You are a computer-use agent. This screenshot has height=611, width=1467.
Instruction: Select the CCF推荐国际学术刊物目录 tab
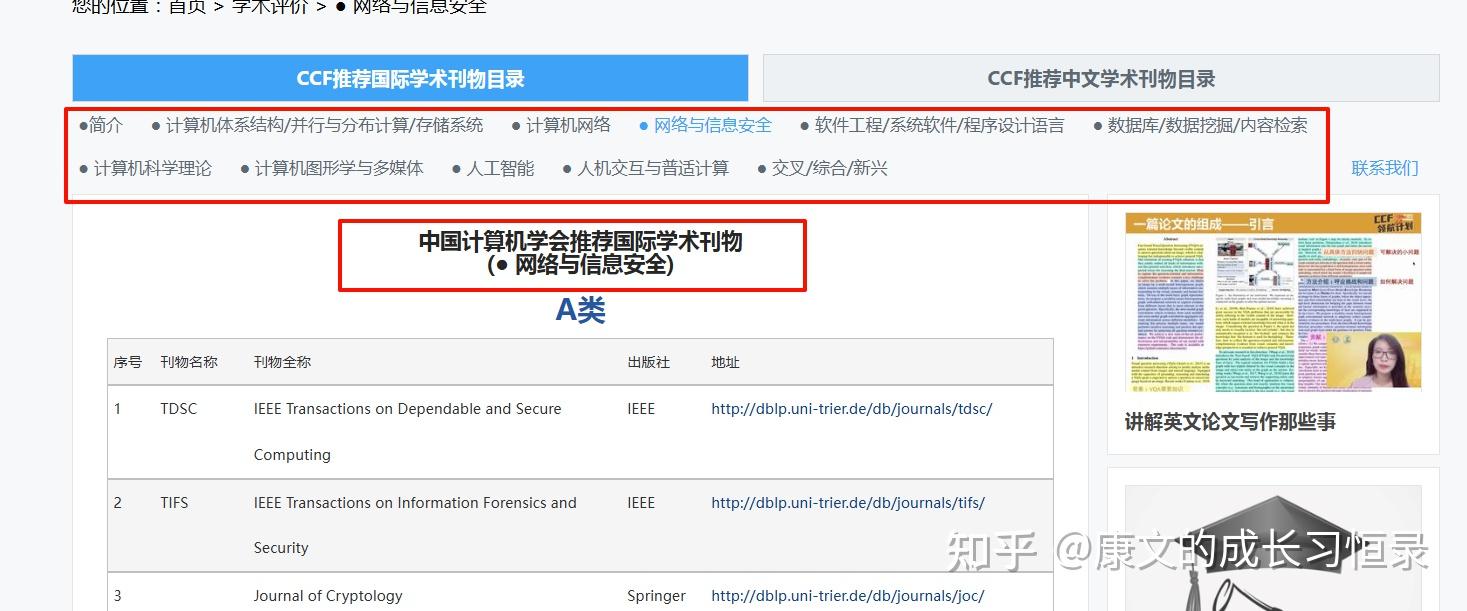tap(410, 77)
